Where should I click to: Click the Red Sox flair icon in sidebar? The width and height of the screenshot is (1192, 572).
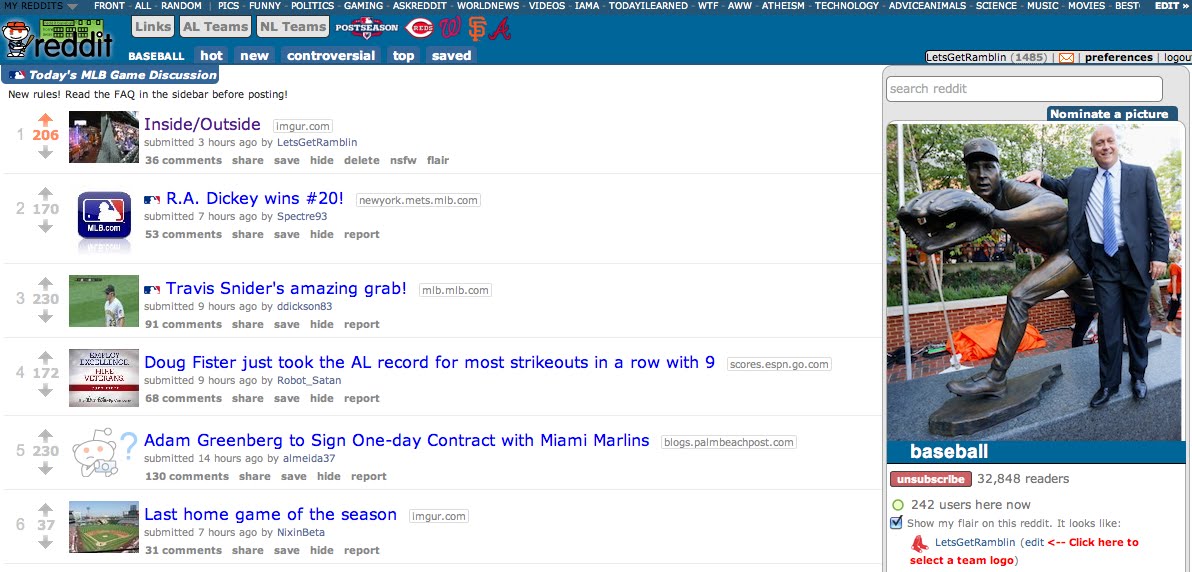point(920,543)
